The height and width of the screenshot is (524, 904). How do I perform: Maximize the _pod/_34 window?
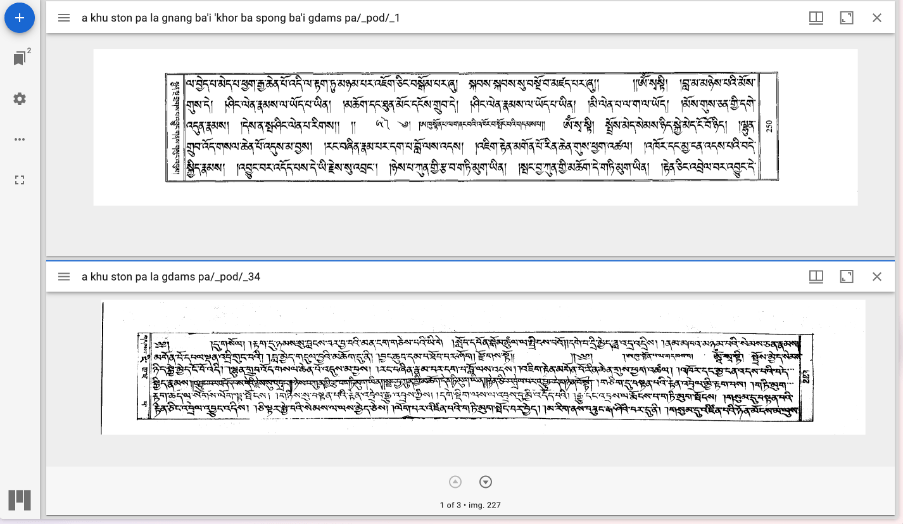(846, 276)
